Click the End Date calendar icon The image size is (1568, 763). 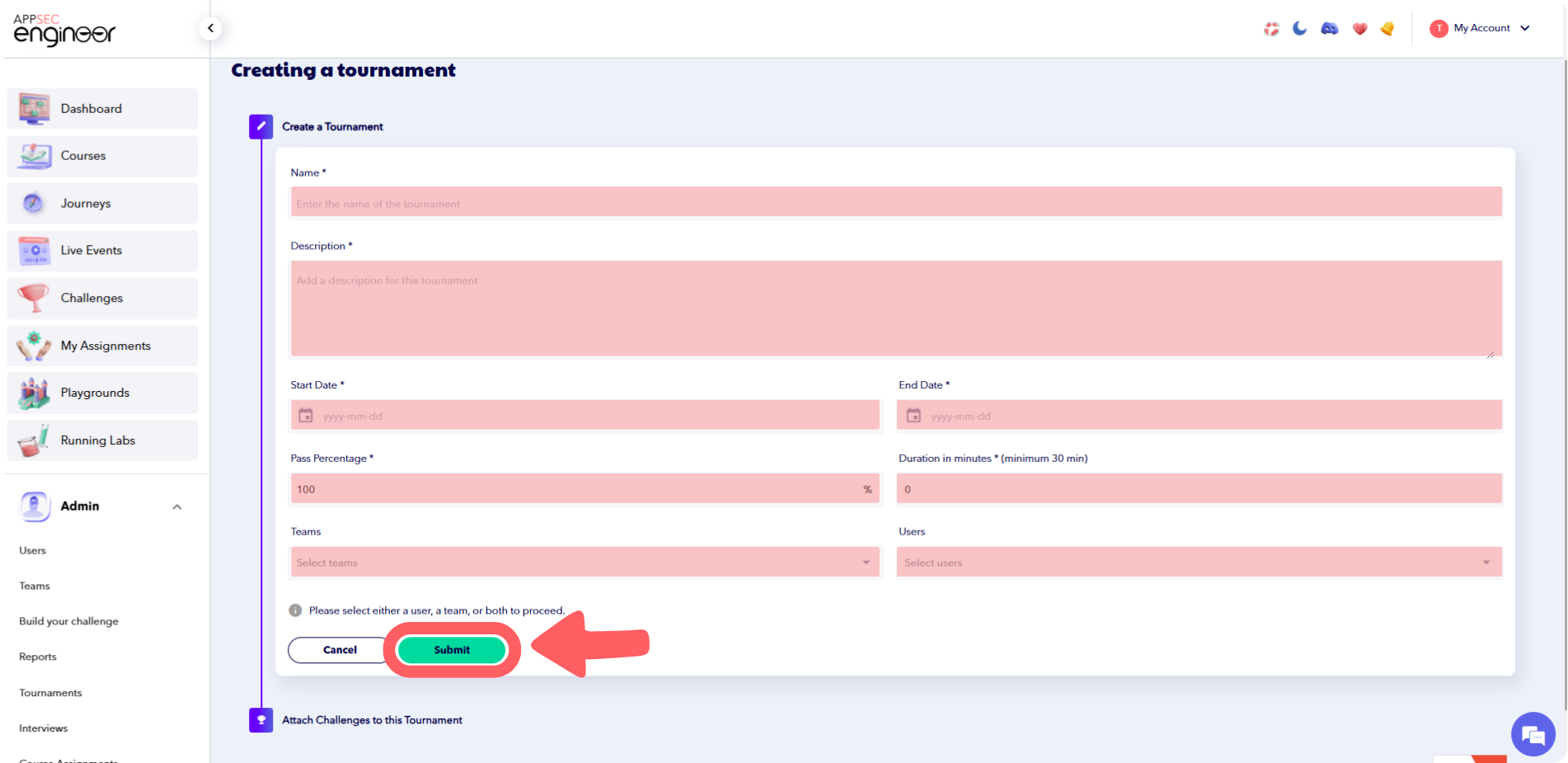913,416
